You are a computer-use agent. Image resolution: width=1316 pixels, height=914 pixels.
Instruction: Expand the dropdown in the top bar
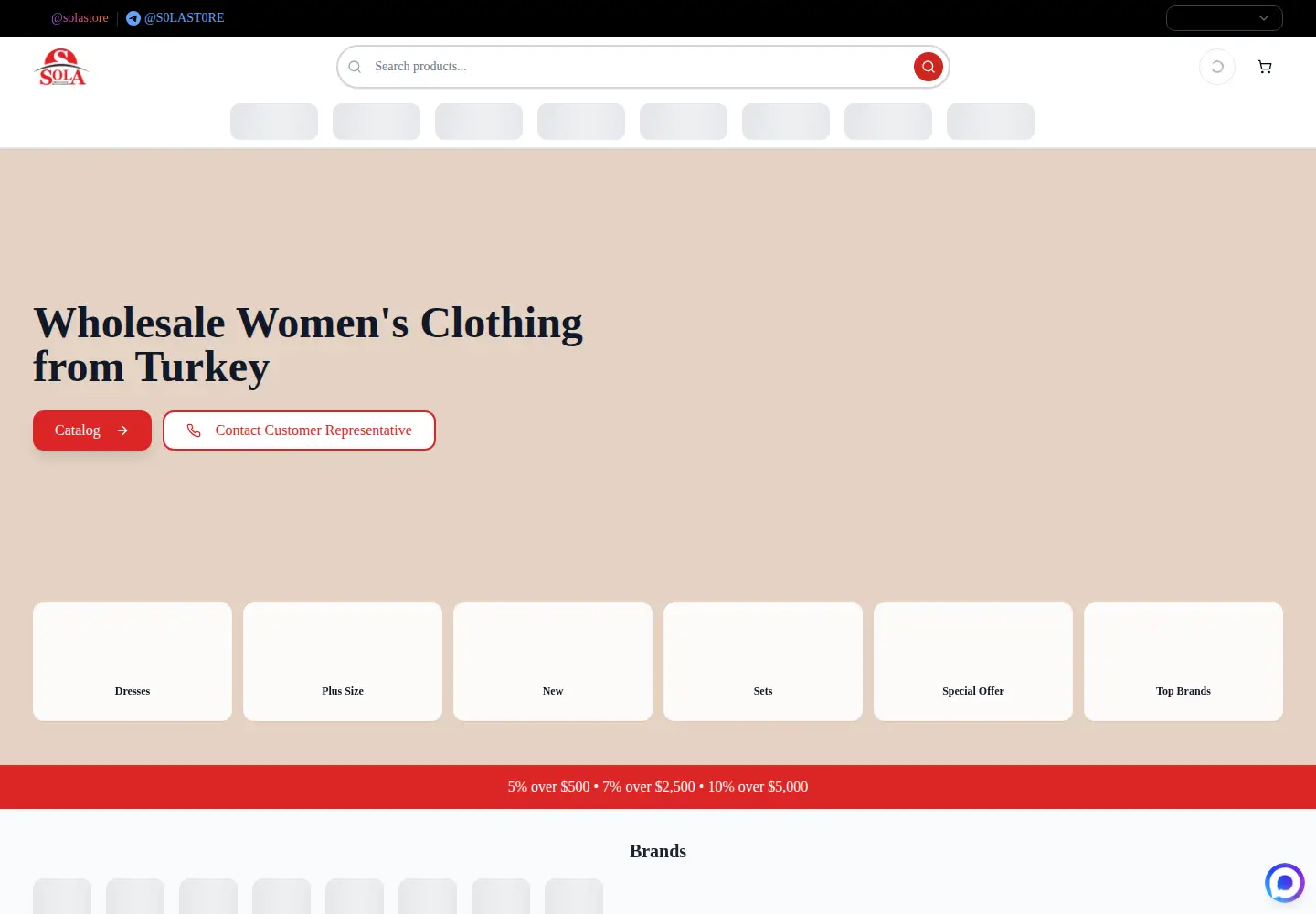(1224, 18)
